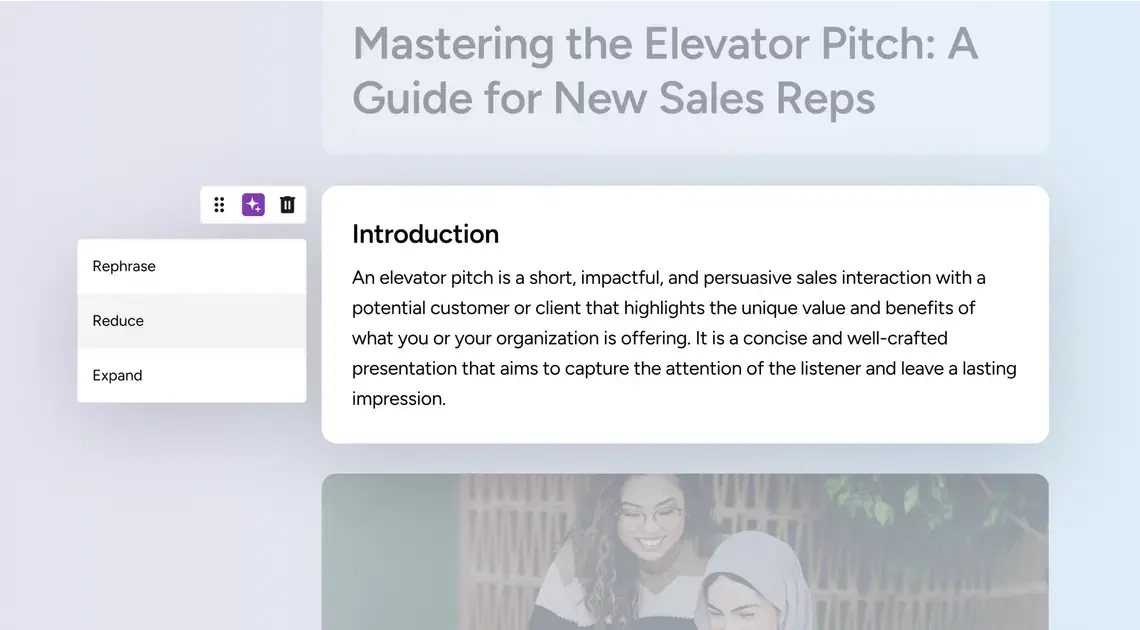Image resolution: width=1140 pixels, height=630 pixels.
Task: Click the Introduction heading
Action: click(425, 234)
